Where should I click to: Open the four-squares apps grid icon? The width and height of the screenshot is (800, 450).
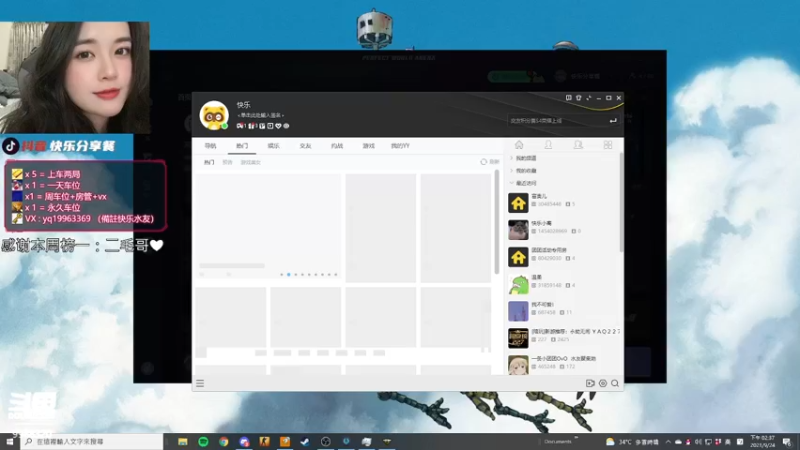[608, 145]
